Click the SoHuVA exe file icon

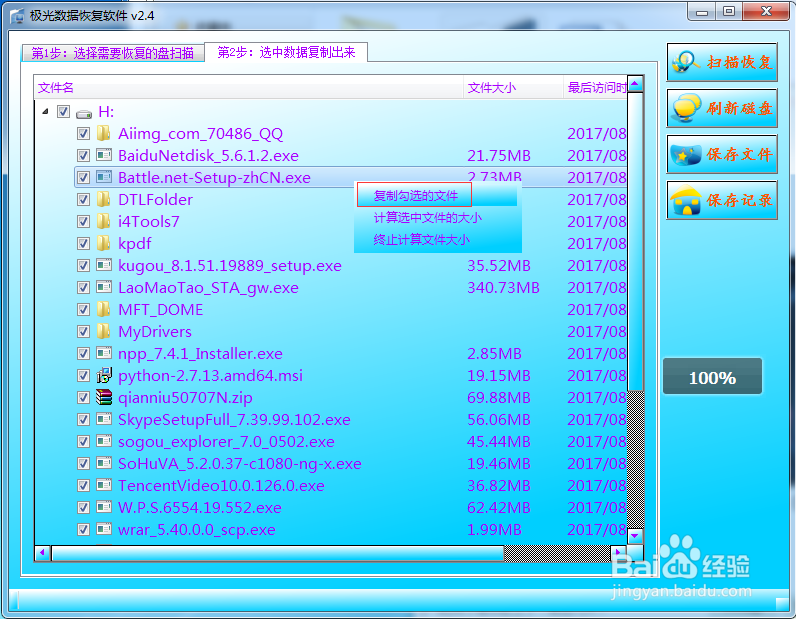(104, 463)
